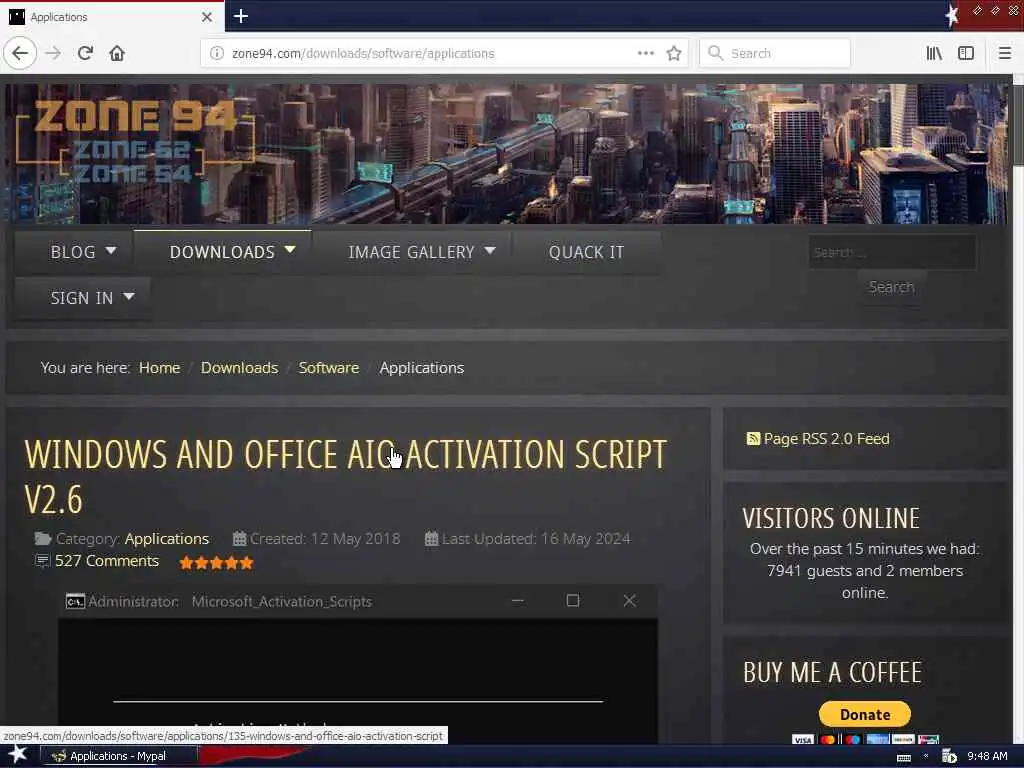
Task: Click the Applications breadcrumb text
Action: [422, 368]
